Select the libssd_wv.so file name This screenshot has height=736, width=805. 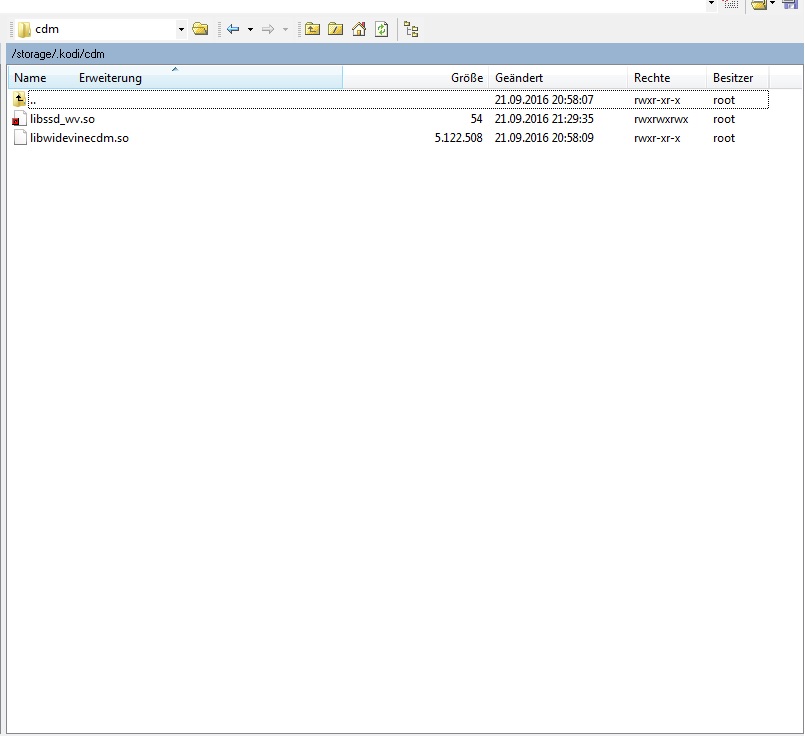point(62,119)
